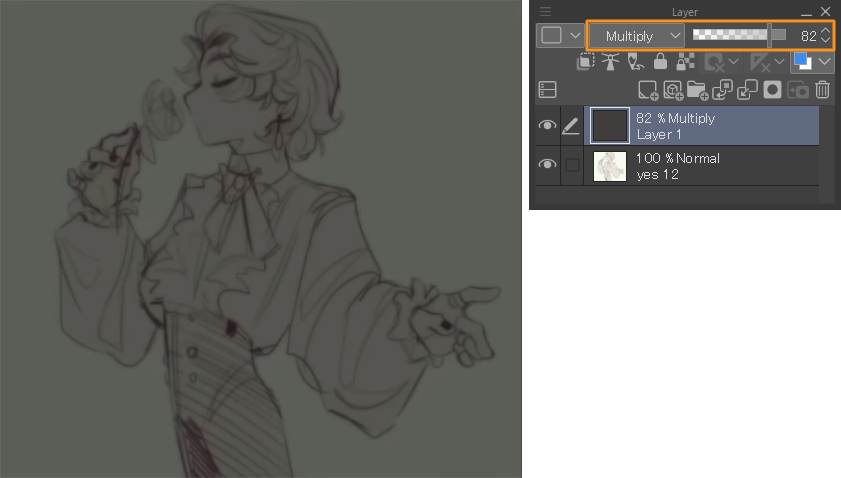This screenshot has width=841, height=478.
Task: Click Create Layer Mask icon
Action: point(772,90)
